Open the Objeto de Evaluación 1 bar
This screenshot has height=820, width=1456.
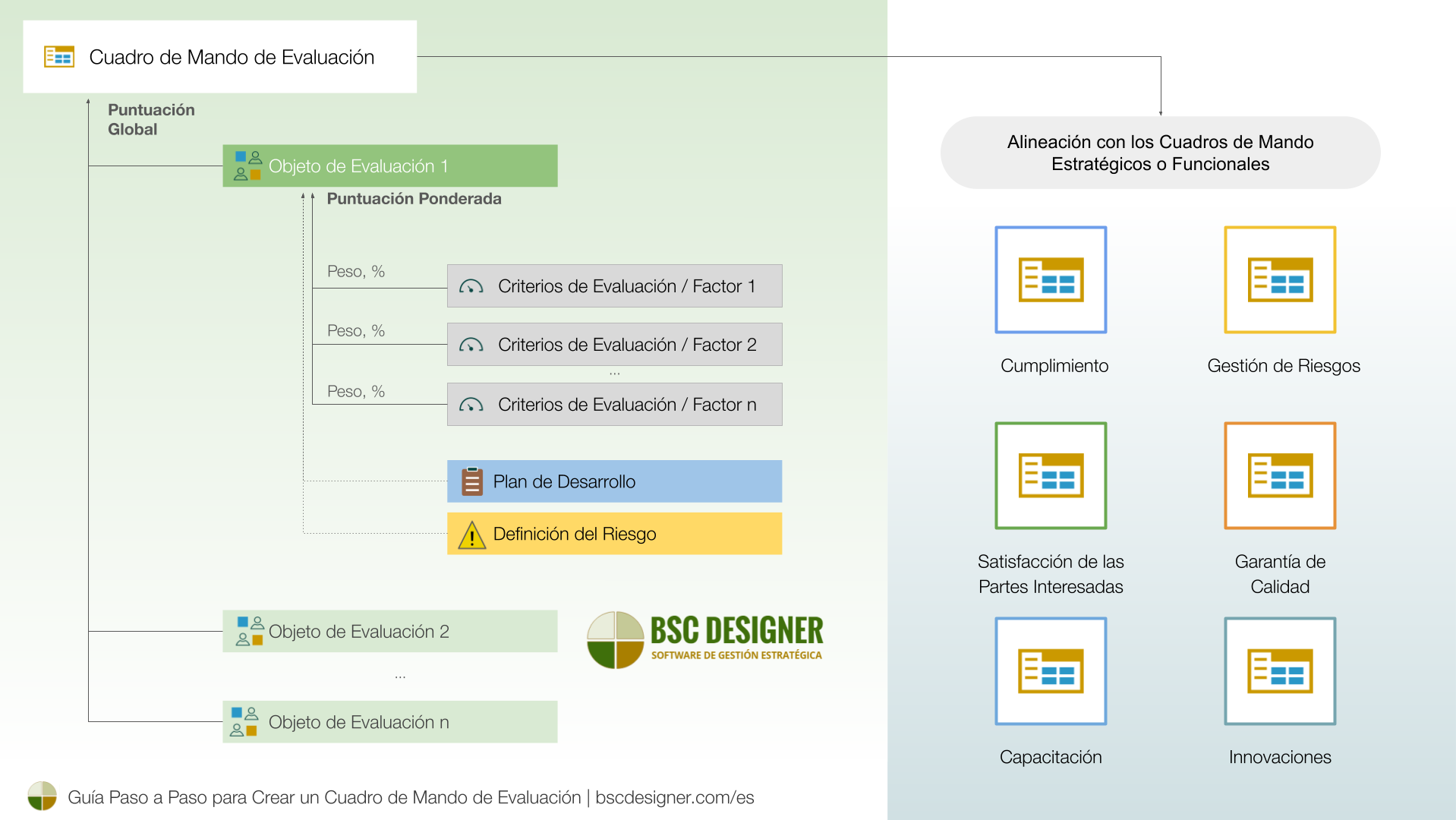[x=390, y=166]
